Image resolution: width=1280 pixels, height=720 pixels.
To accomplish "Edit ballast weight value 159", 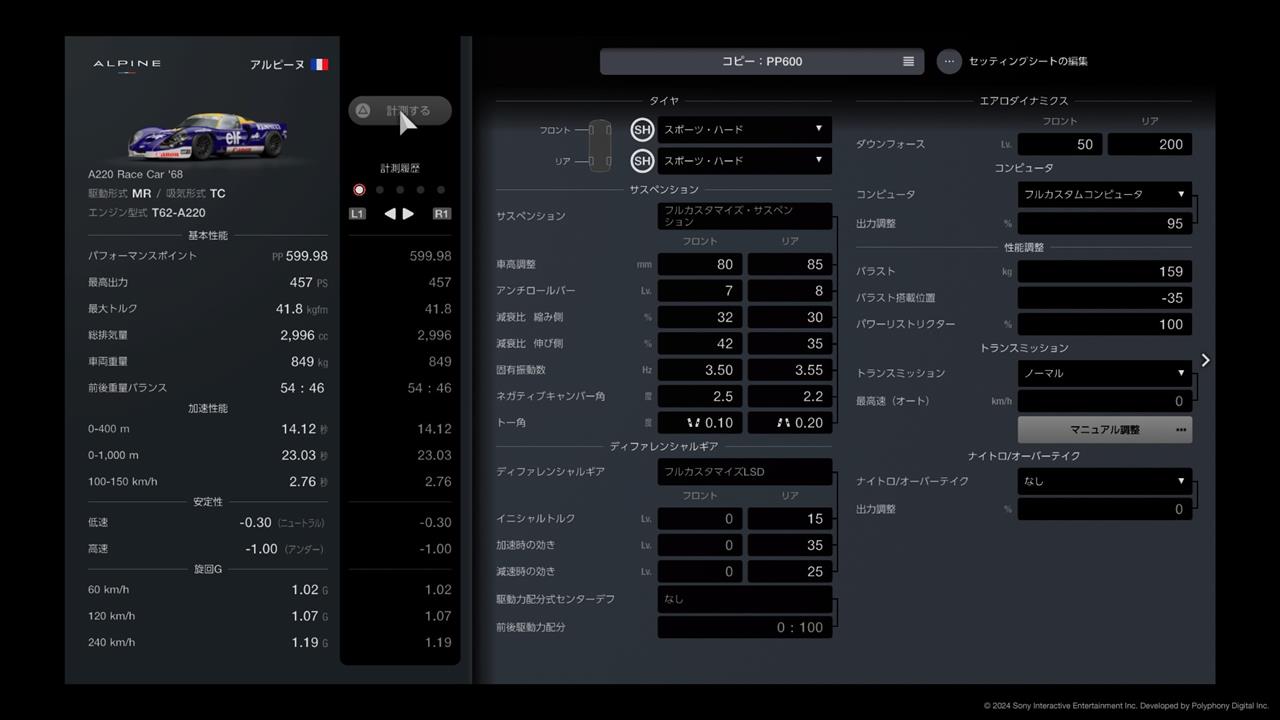I will click(1105, 272).
